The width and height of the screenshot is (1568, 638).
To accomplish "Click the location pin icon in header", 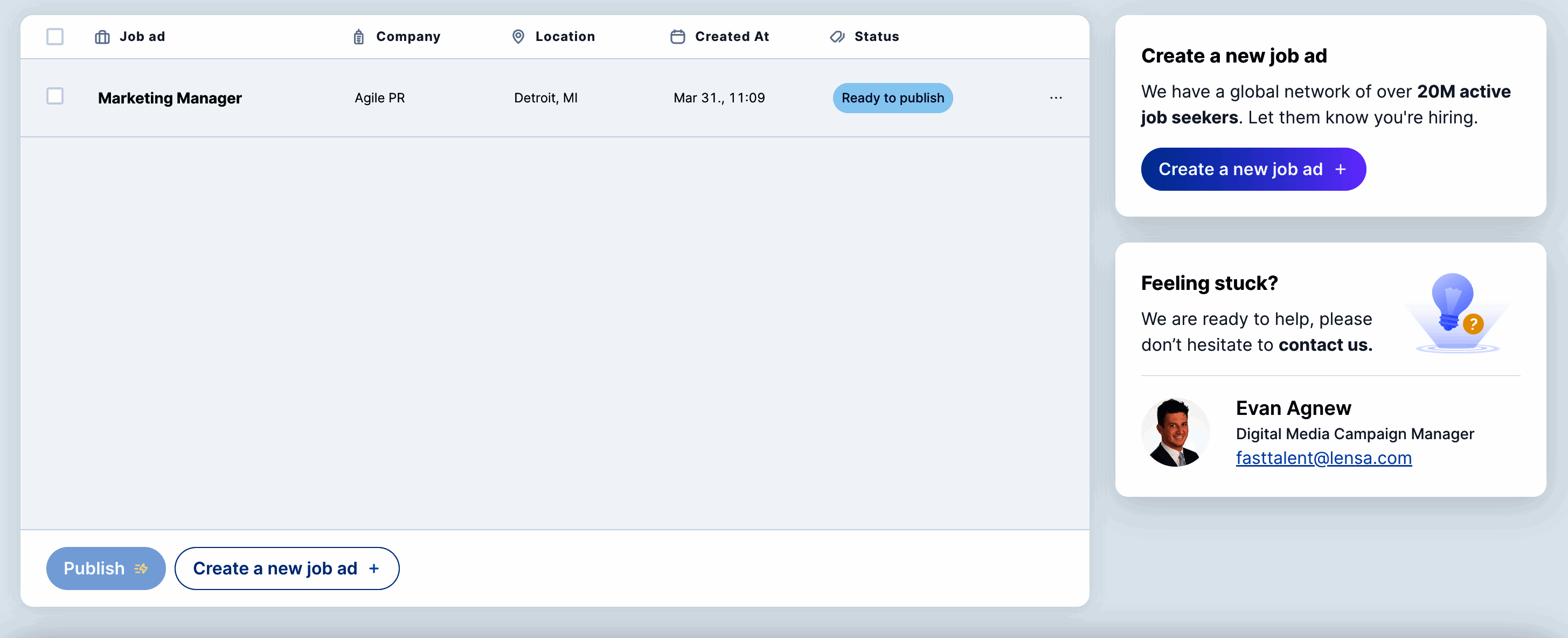I will tap(518, 37).
